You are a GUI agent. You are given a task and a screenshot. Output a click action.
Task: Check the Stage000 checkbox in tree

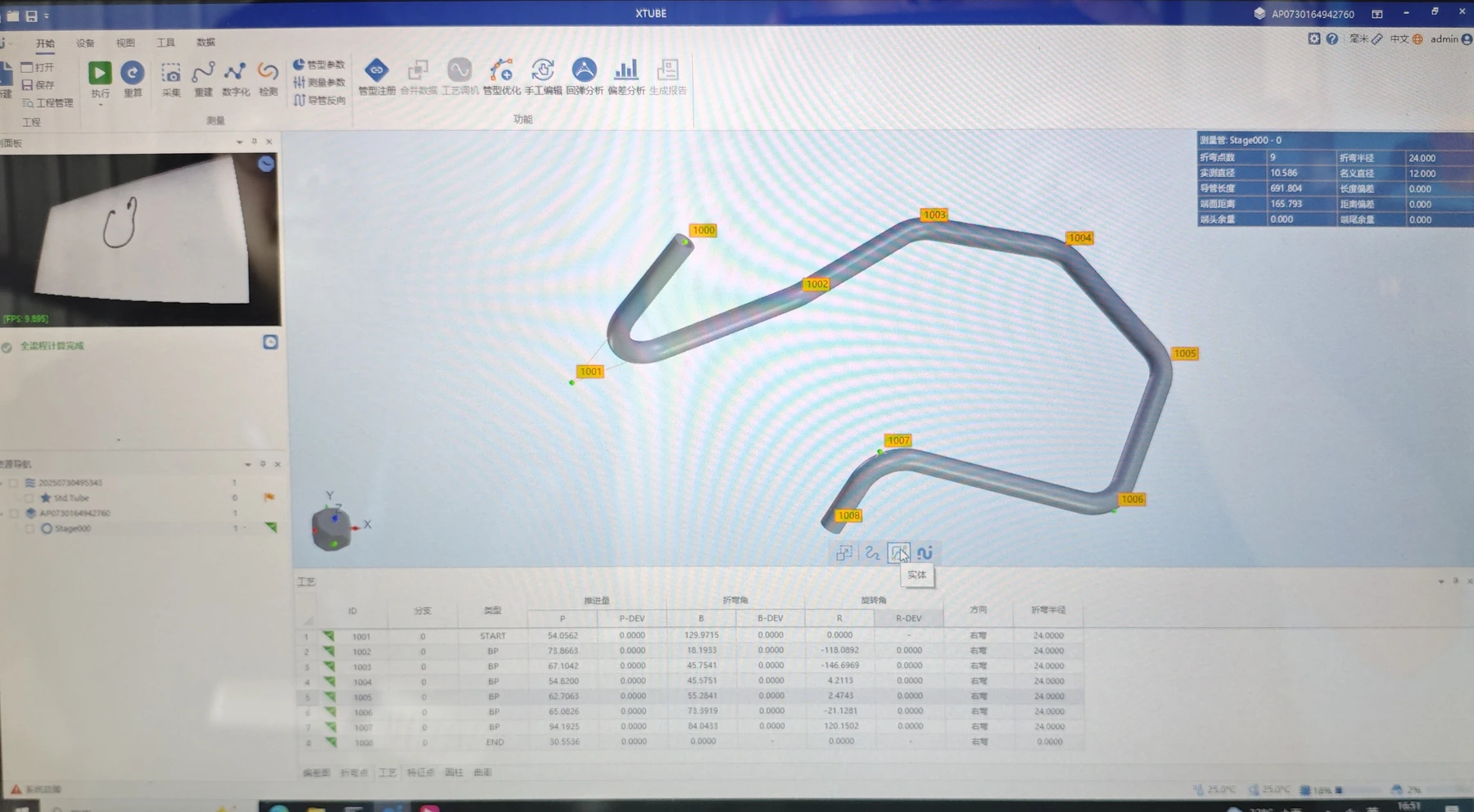point(29,529)
